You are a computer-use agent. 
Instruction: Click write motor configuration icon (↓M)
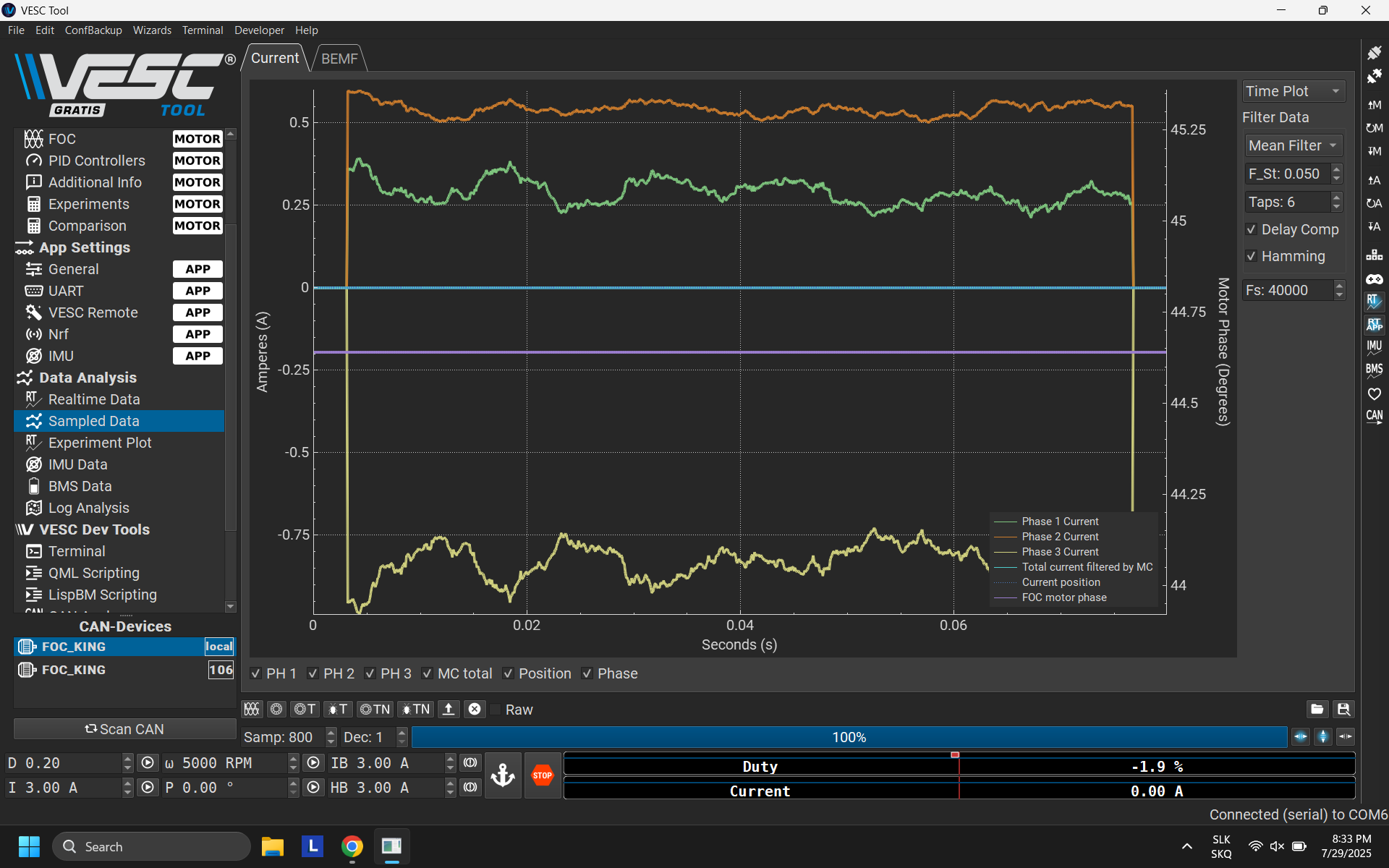click(x=1374, y=151)
